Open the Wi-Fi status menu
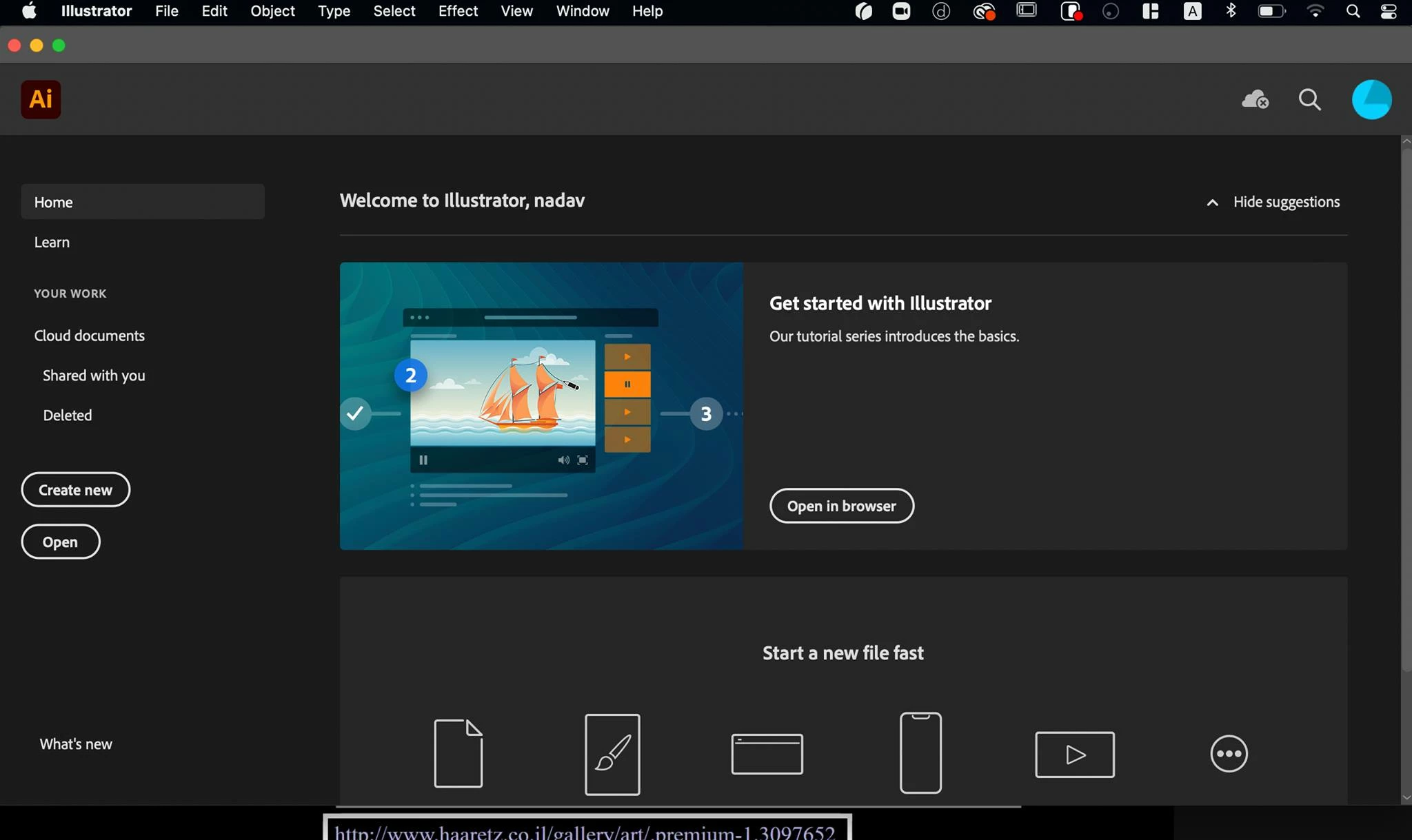1412x840 pixels. (1315, 11)
